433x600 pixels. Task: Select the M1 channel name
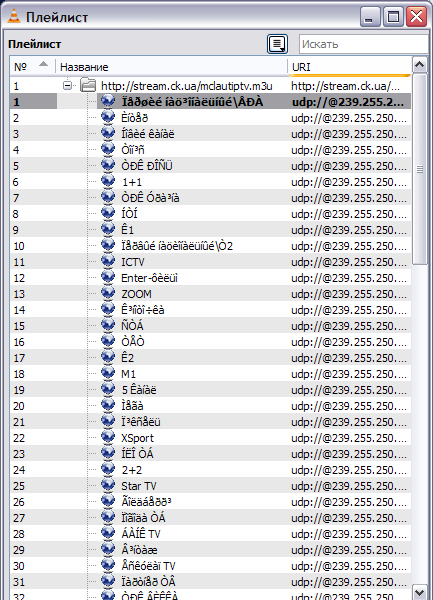click(x=129, y=374)
